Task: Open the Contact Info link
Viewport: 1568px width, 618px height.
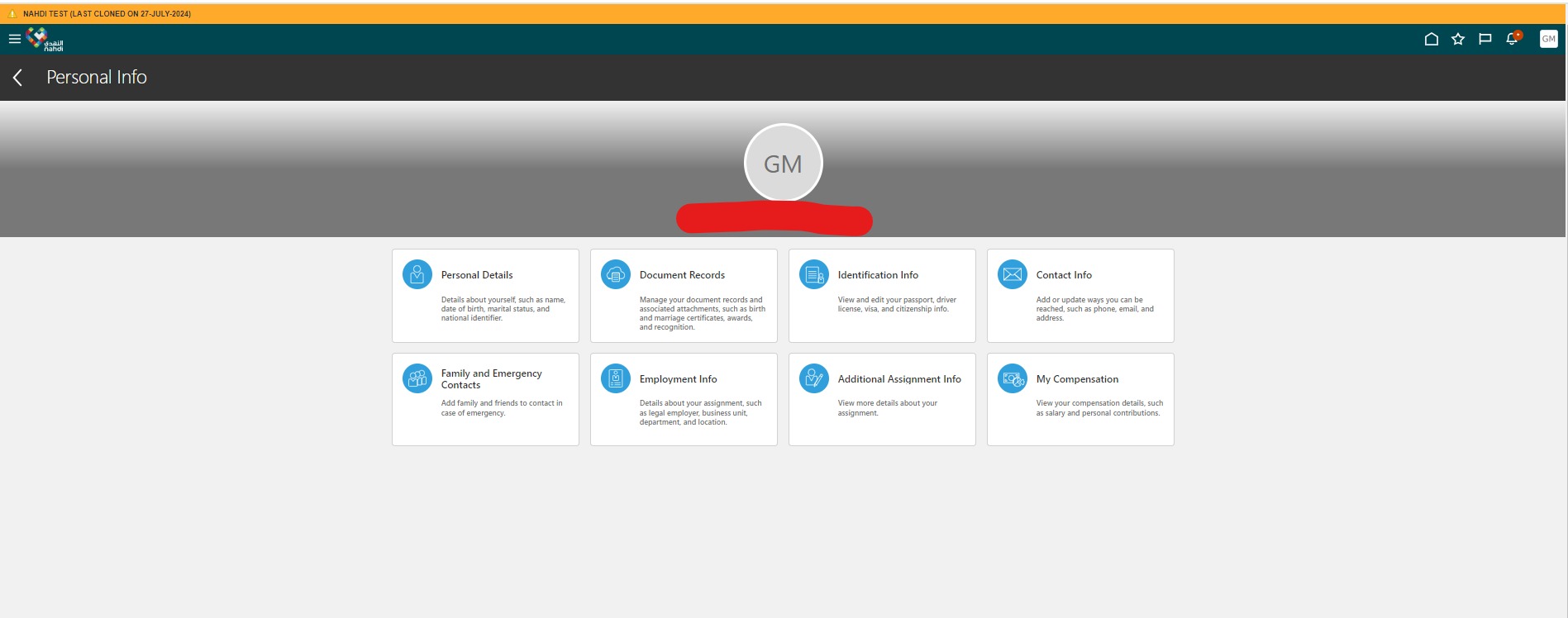Action: (x=1064, y=275)
